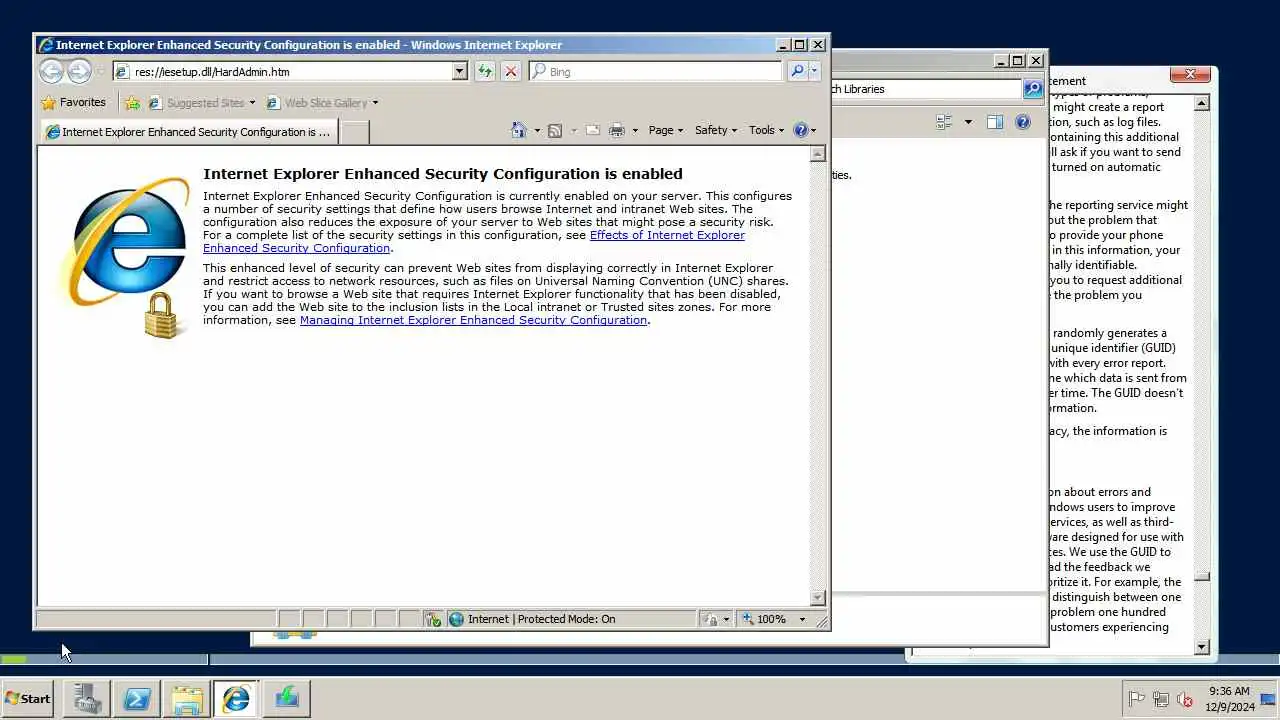Close the privacy statement window with red X
Screen dimensions: 1280x720
(1190, 74)
